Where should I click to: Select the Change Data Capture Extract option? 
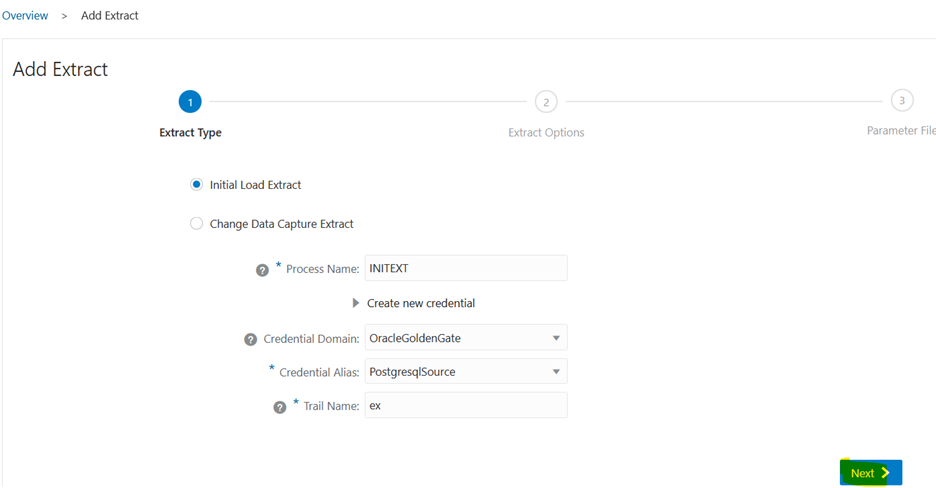196,224
